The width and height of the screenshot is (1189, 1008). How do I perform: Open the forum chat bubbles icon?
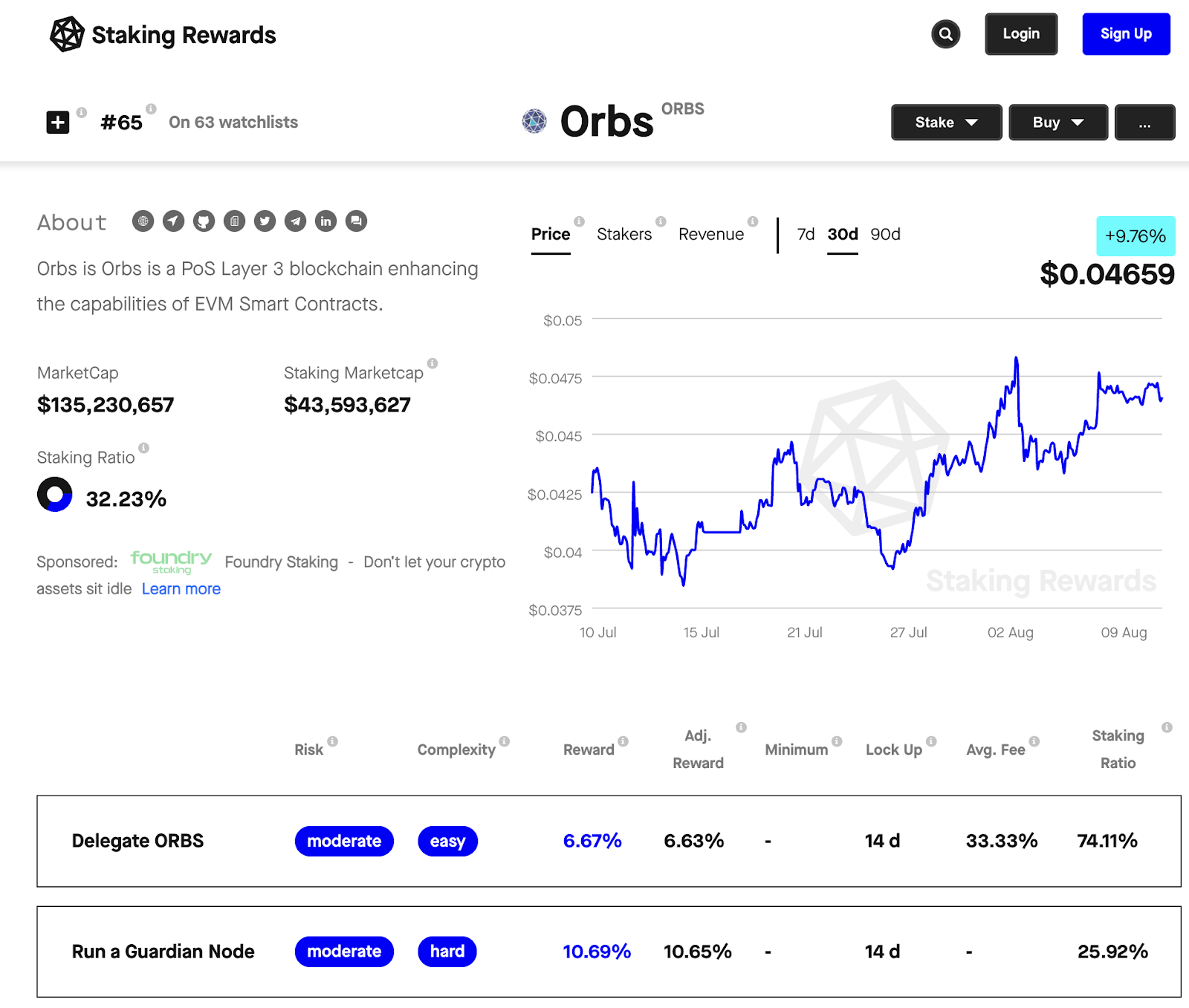(x=356, y=221)
